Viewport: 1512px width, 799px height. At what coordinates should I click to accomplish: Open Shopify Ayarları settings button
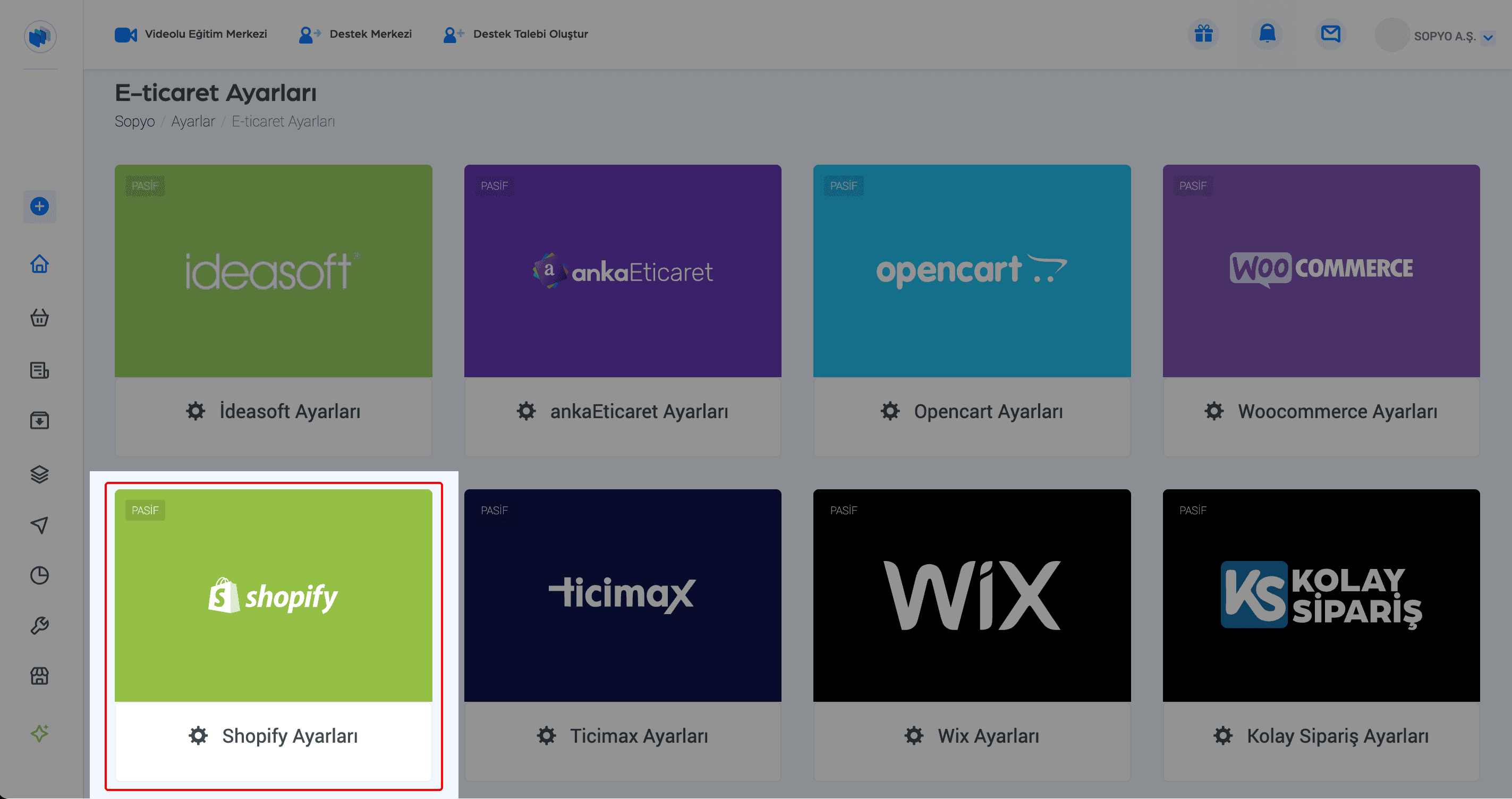pos(274,736)
